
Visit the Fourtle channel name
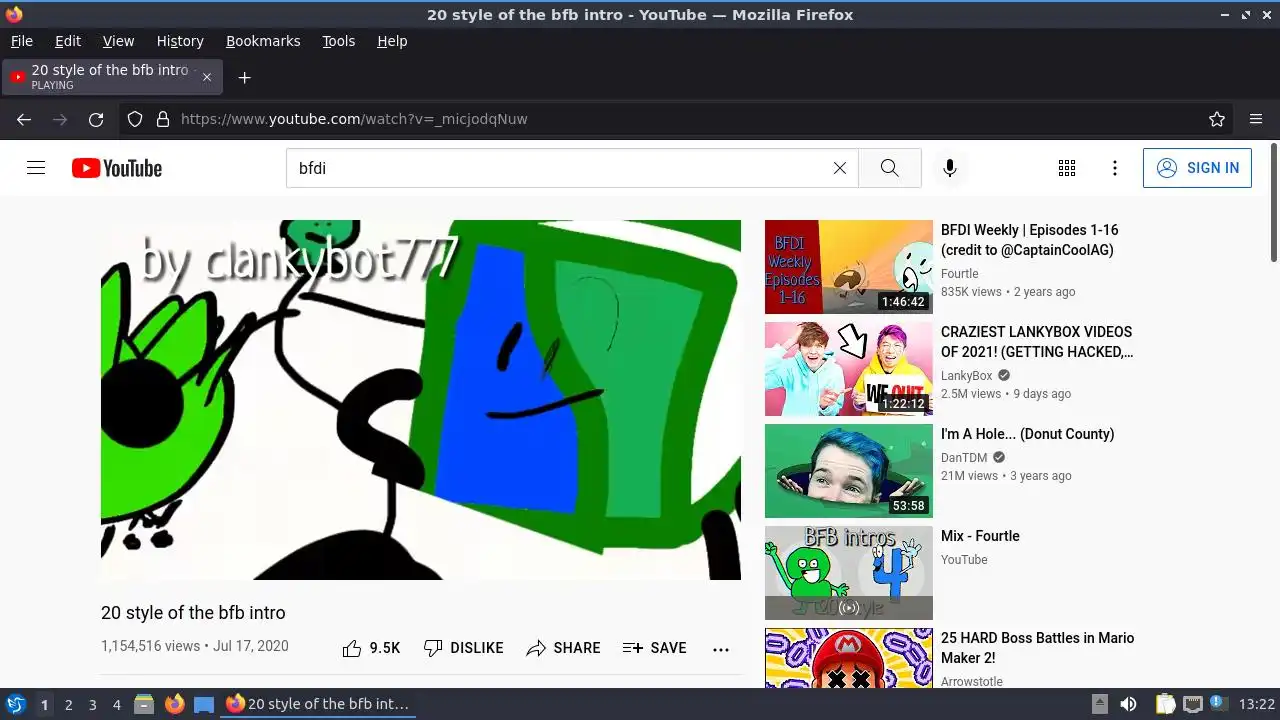959,274
